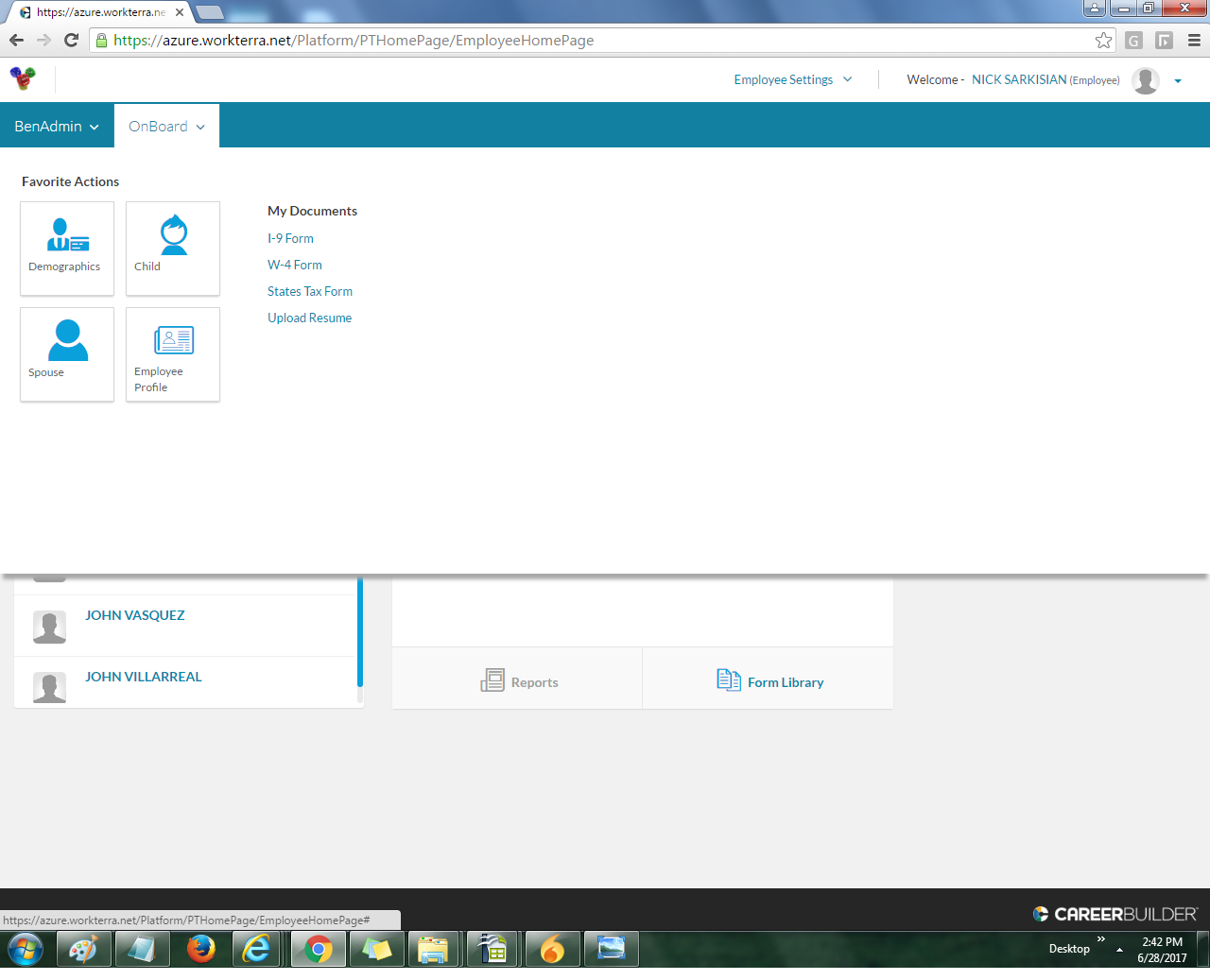The width and height of the screenshot is (1210, 980).
Task: Open the Employee Profile tile
Action: 173,353
